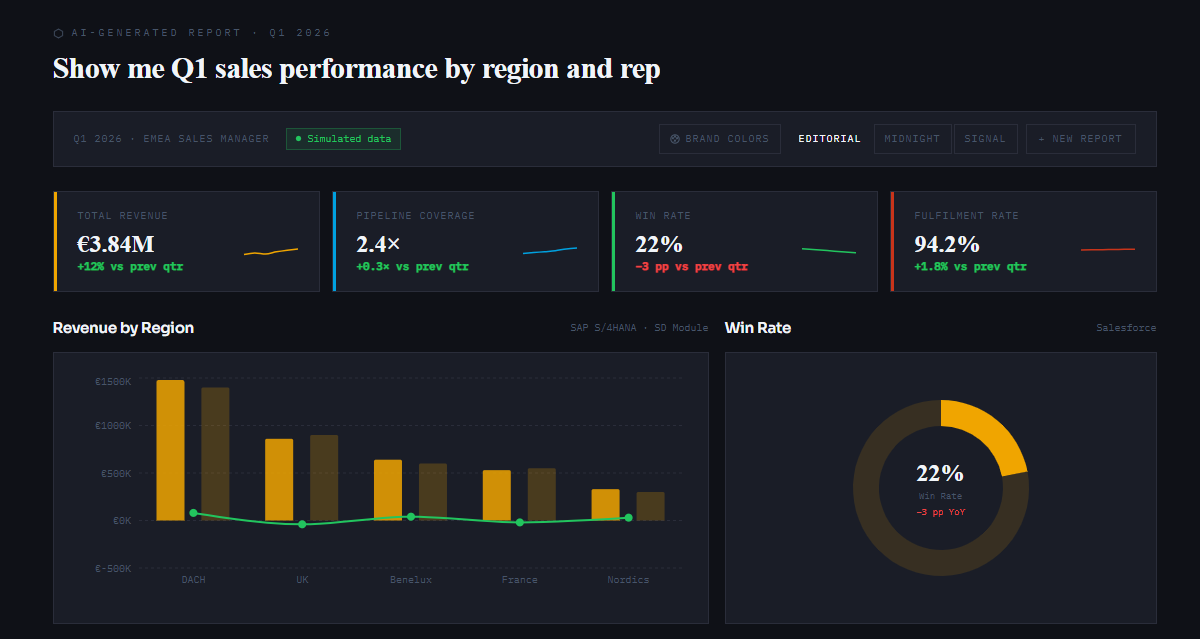Click the France current-quarter revenue bar
The width and height of the screenshot is (1200, 639).
coord(497,495)
